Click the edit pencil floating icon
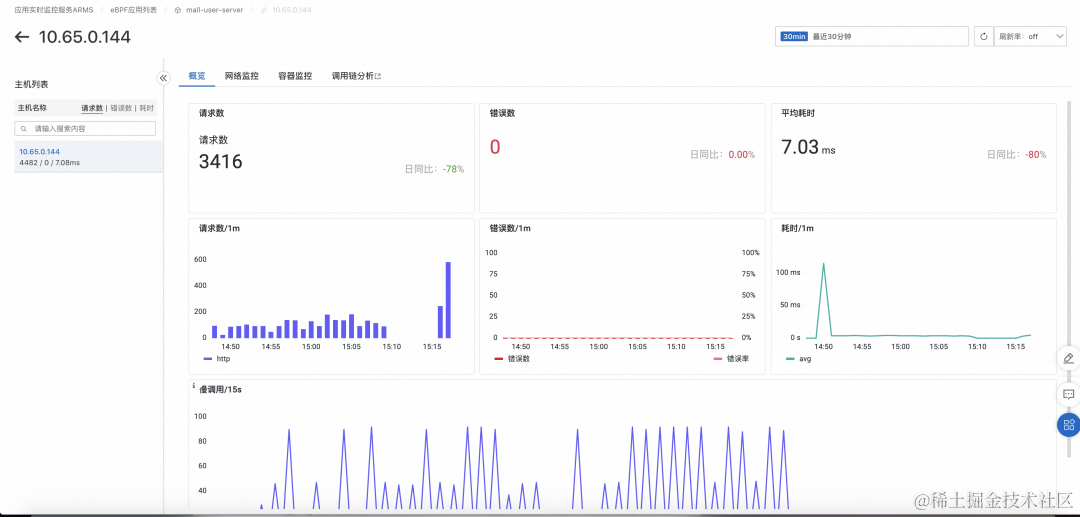Viewport: 1080px width, 517px height. point(1068,359)
